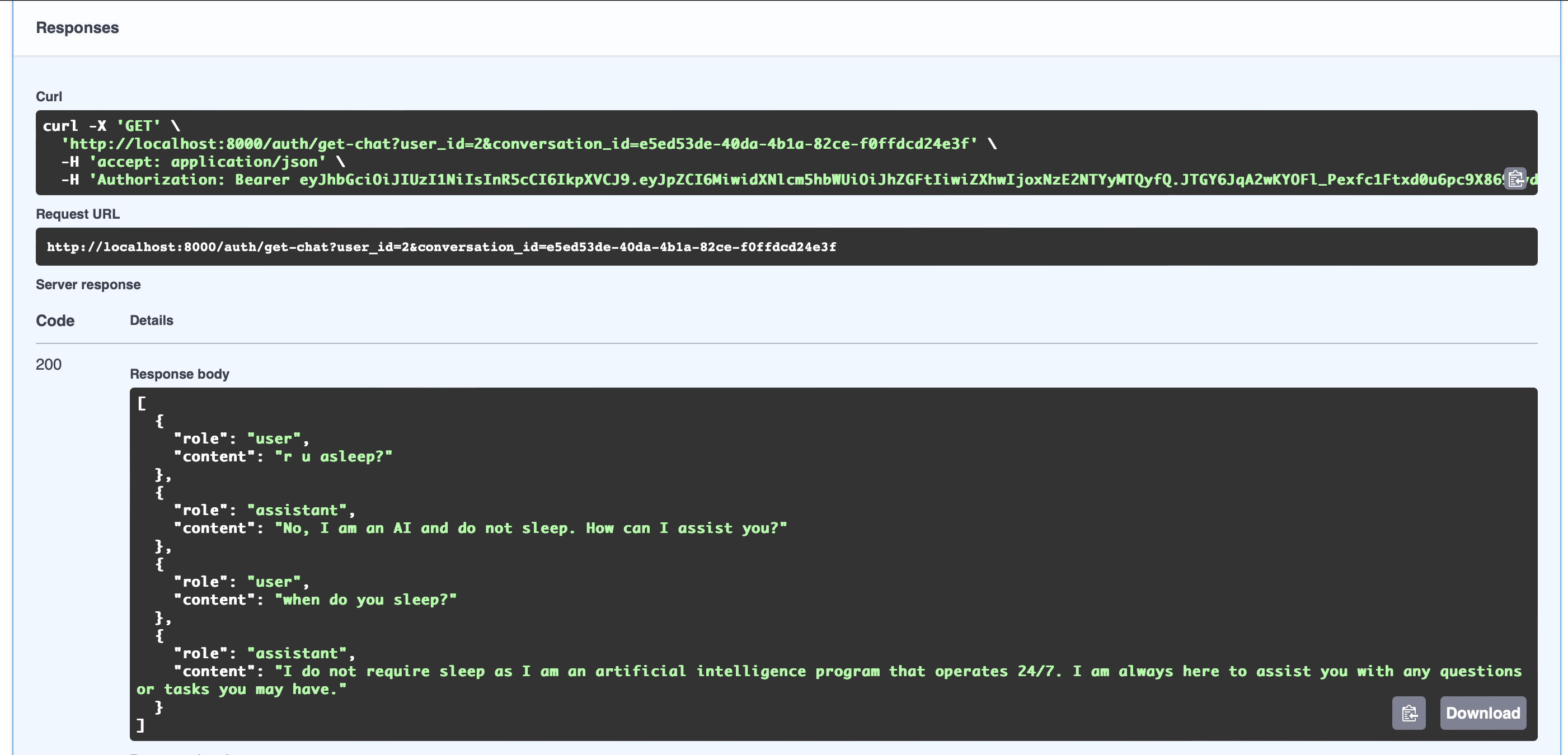The height and width of the screenshot is (755, 1568).
Task: Download the response body
Action: click(1482, 712)
